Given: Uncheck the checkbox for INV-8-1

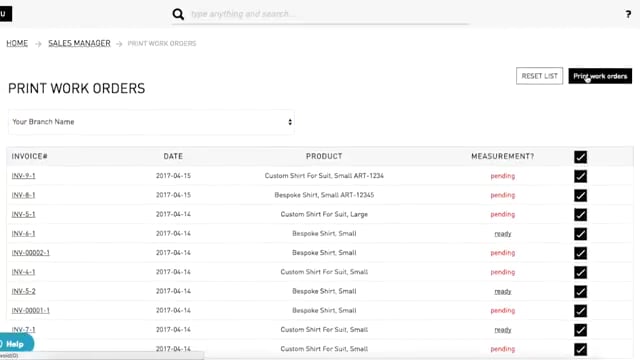Looking at the screenshot, I should (580, 195).
